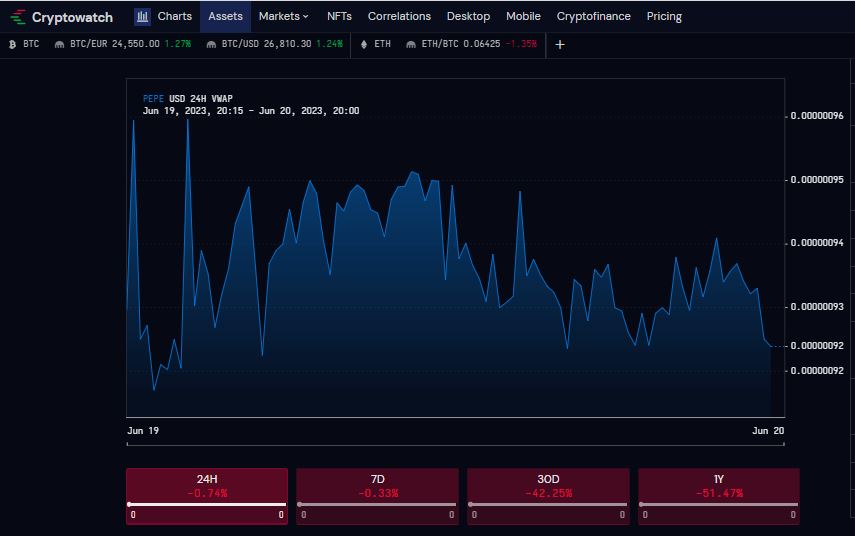
Task: Select the 24H period card
Action: (207, 496)
